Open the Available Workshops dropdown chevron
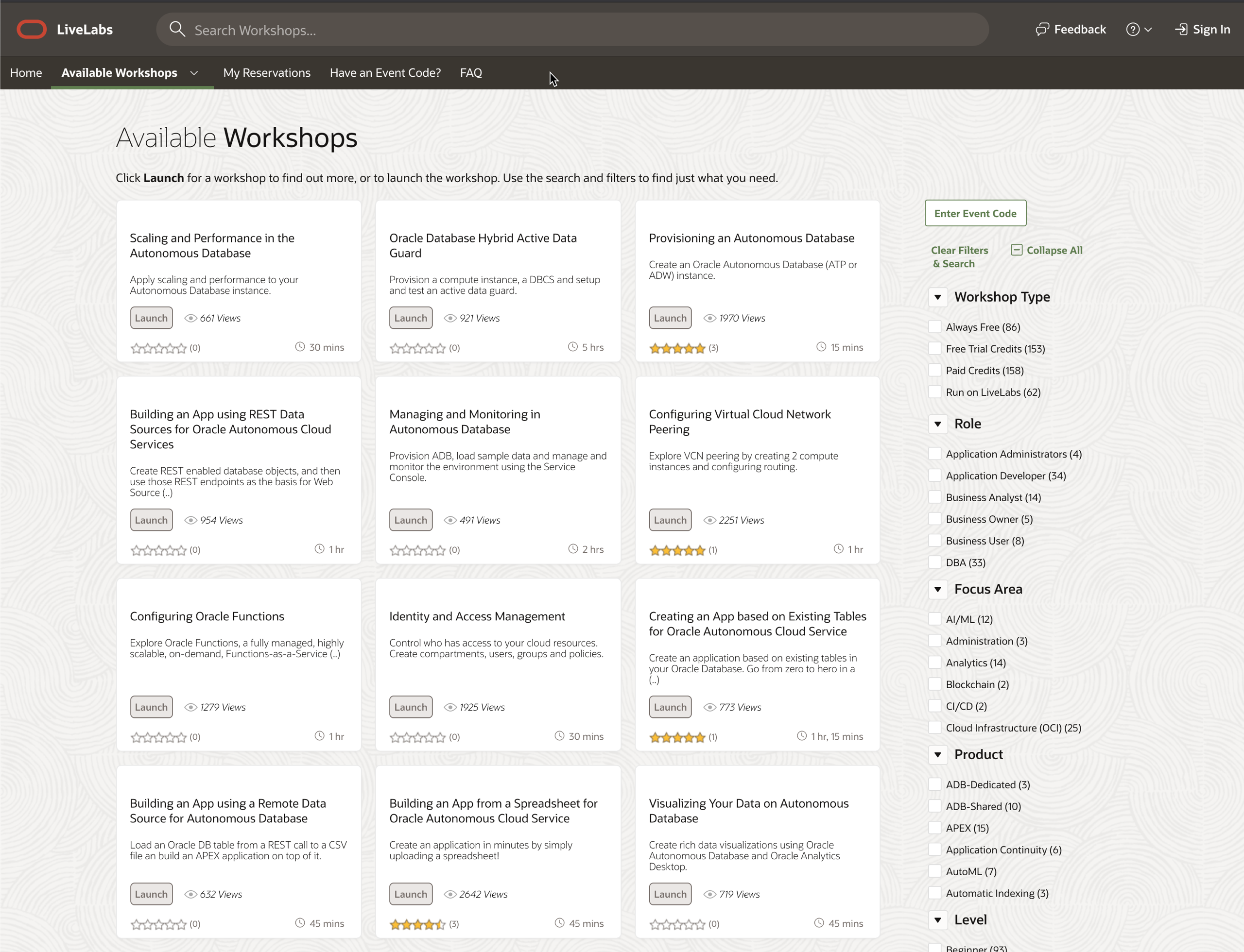The width and height of the screenshot is (1244, 952). [x=194, y=73]
